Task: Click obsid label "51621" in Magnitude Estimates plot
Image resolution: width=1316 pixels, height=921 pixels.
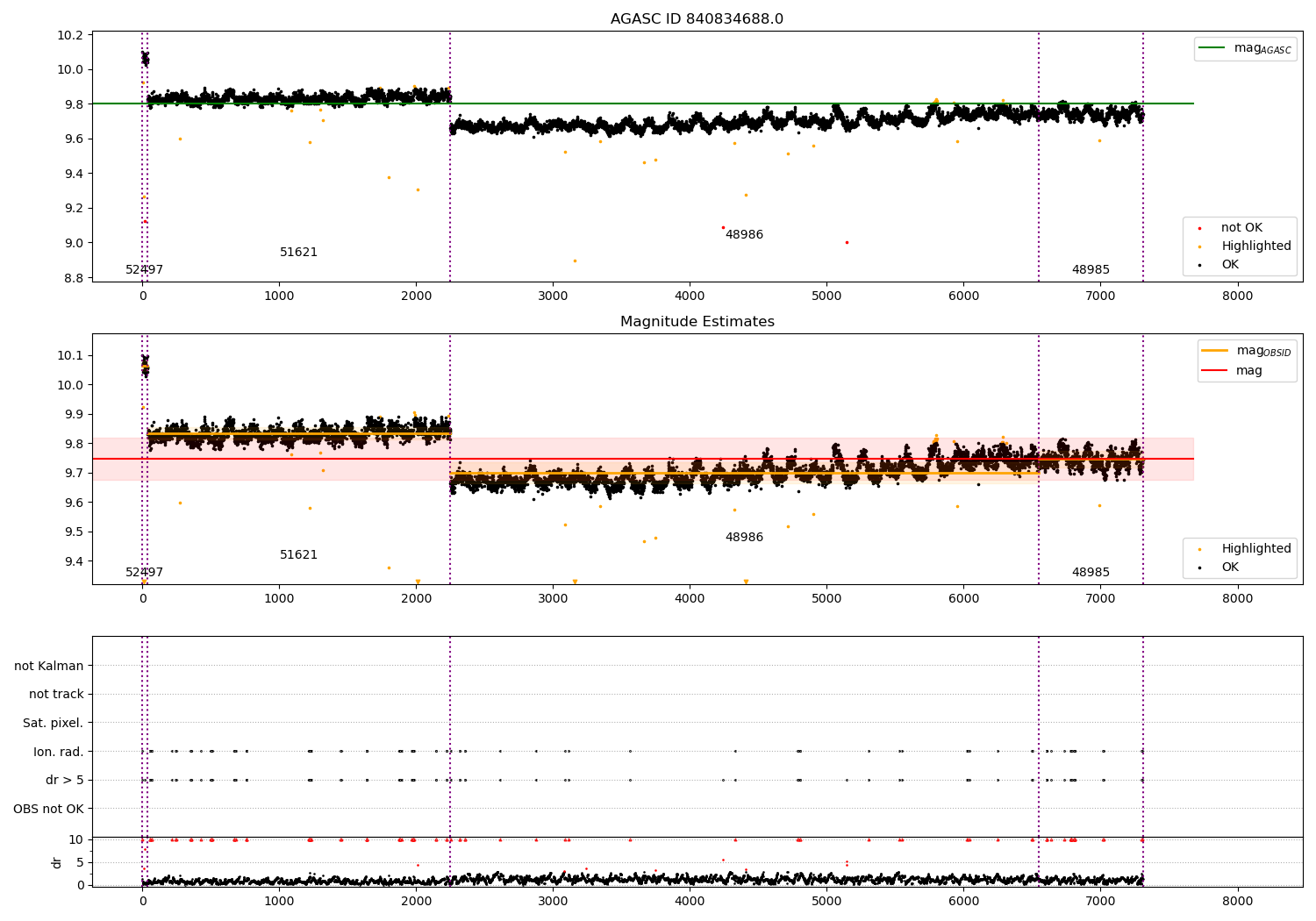Action: pos(298,555)
